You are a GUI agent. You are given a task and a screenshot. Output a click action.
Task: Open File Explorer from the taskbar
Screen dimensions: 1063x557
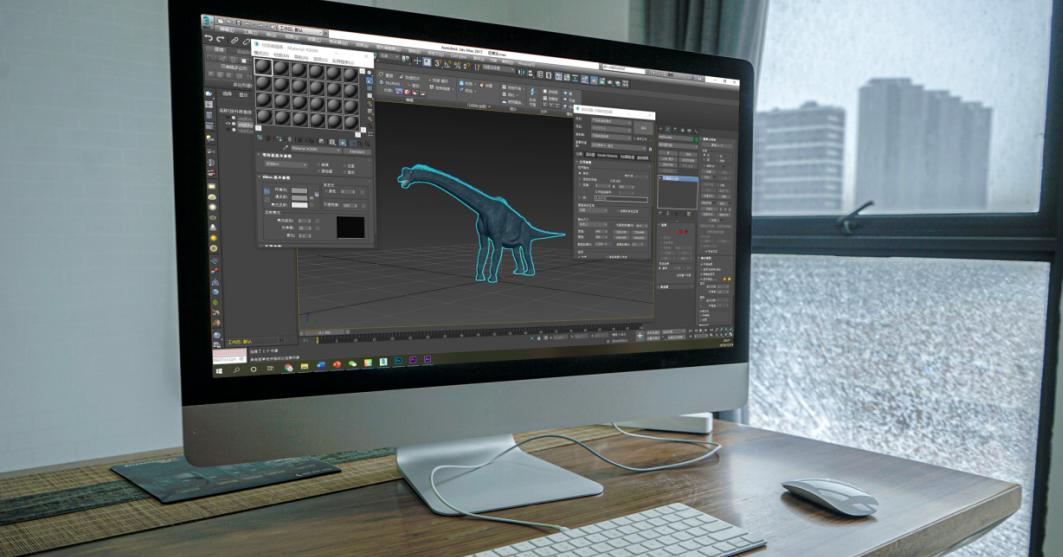tap(304, 366)
